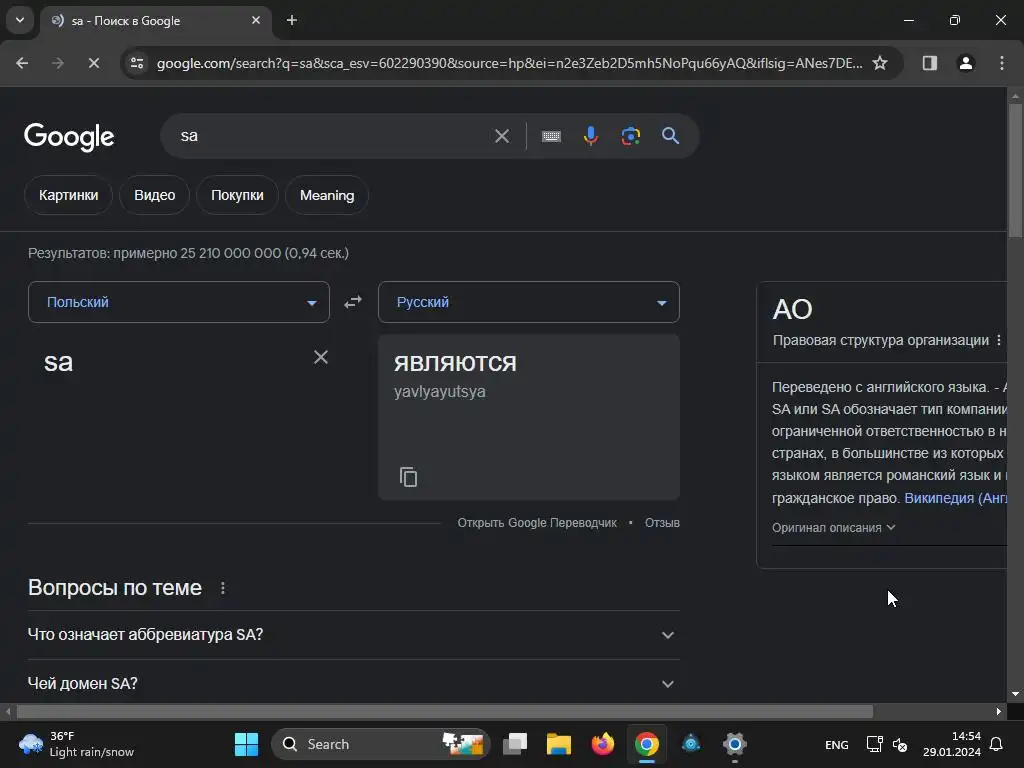The width and height of the screenshot is (1024, 768).
Task: Open volume muted icon in tray
Action: tap(900, 744)
